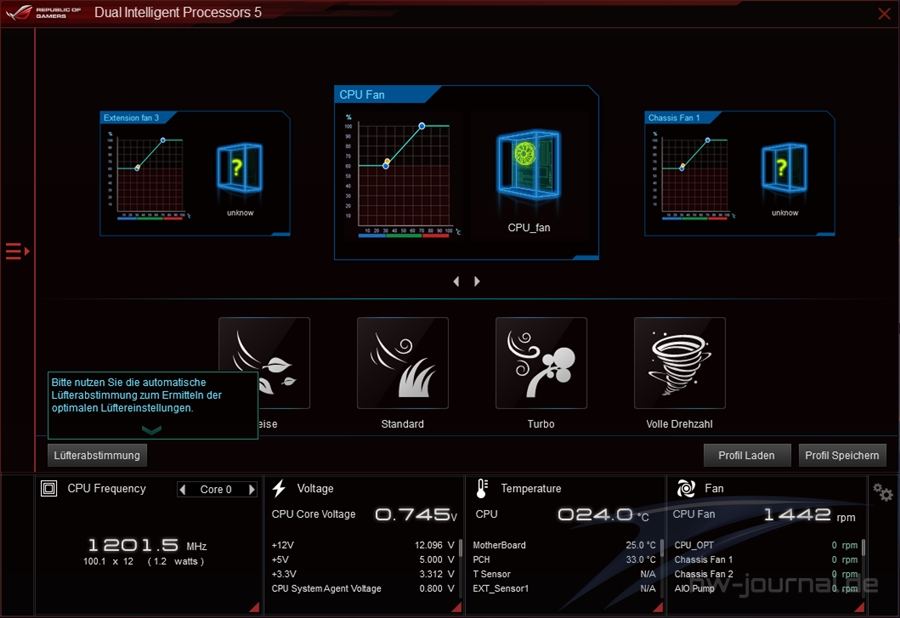This screenshot has width=900, height=618.
Task: Click the unknown device icon for Extension fan 3
Action: (x=239, y=168)
